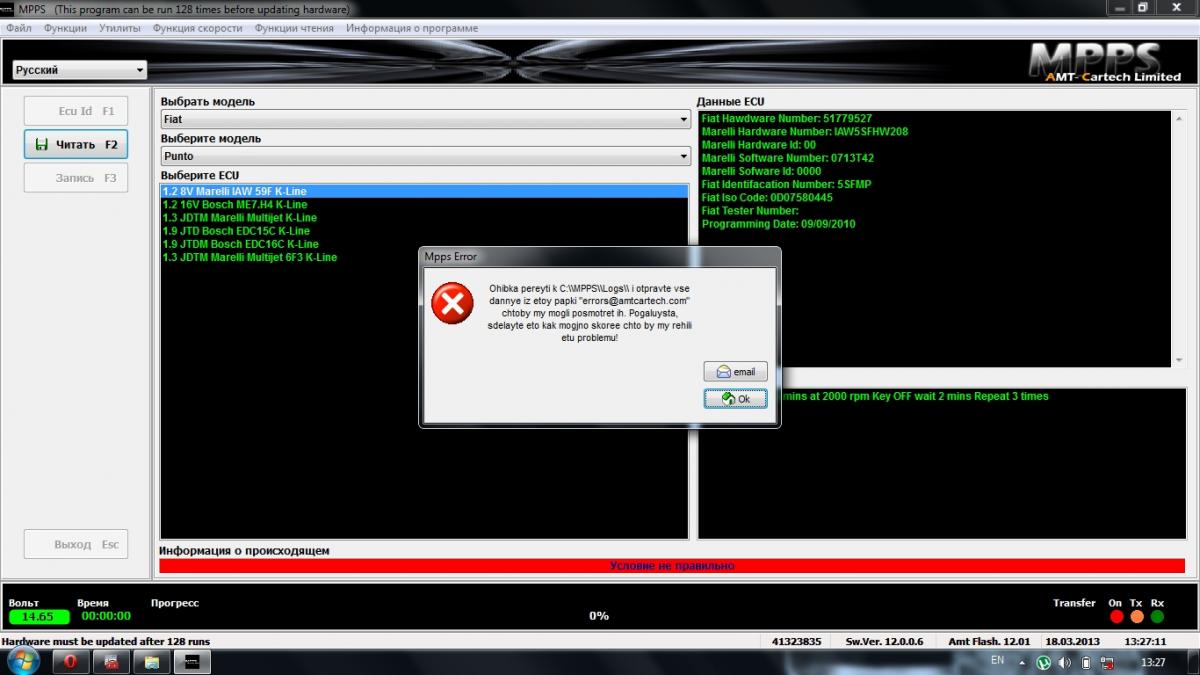Click the Sw.Ver. 12.0.0.6 status entry

click(884, 641)
